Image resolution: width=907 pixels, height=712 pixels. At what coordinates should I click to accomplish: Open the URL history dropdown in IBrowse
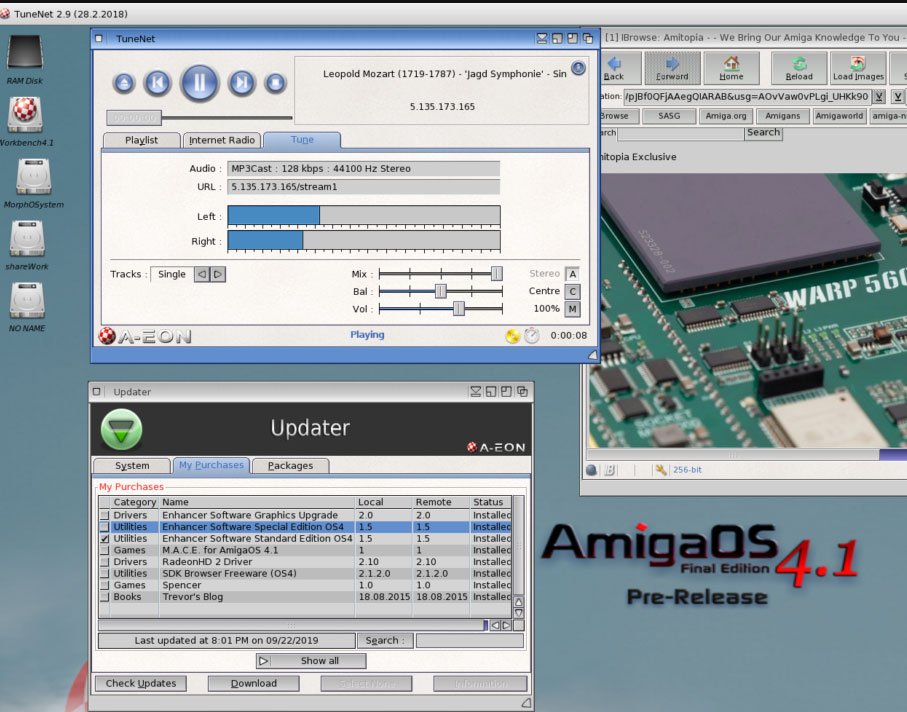879,97
